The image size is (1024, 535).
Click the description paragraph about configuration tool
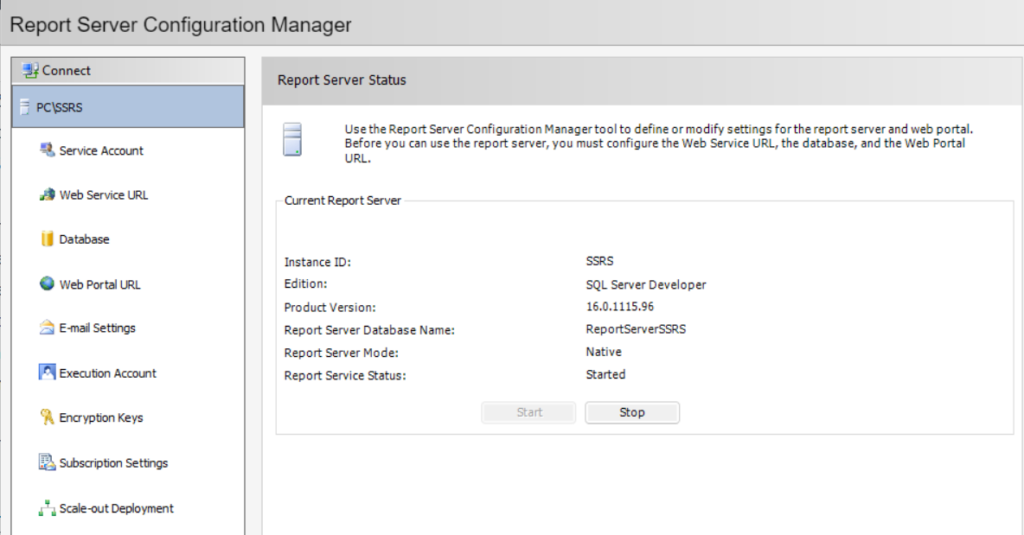[658, 144]
